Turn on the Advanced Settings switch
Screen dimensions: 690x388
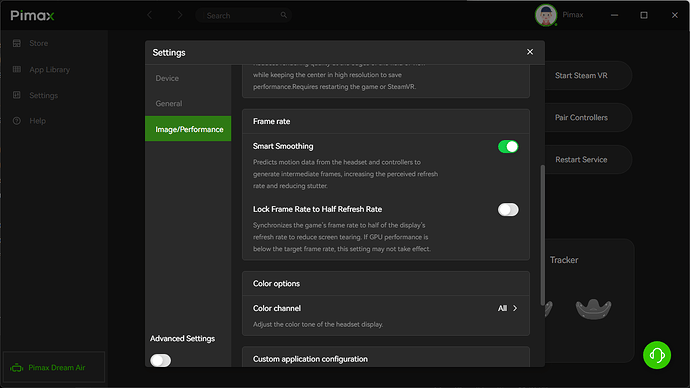click(x=160, y=360)
